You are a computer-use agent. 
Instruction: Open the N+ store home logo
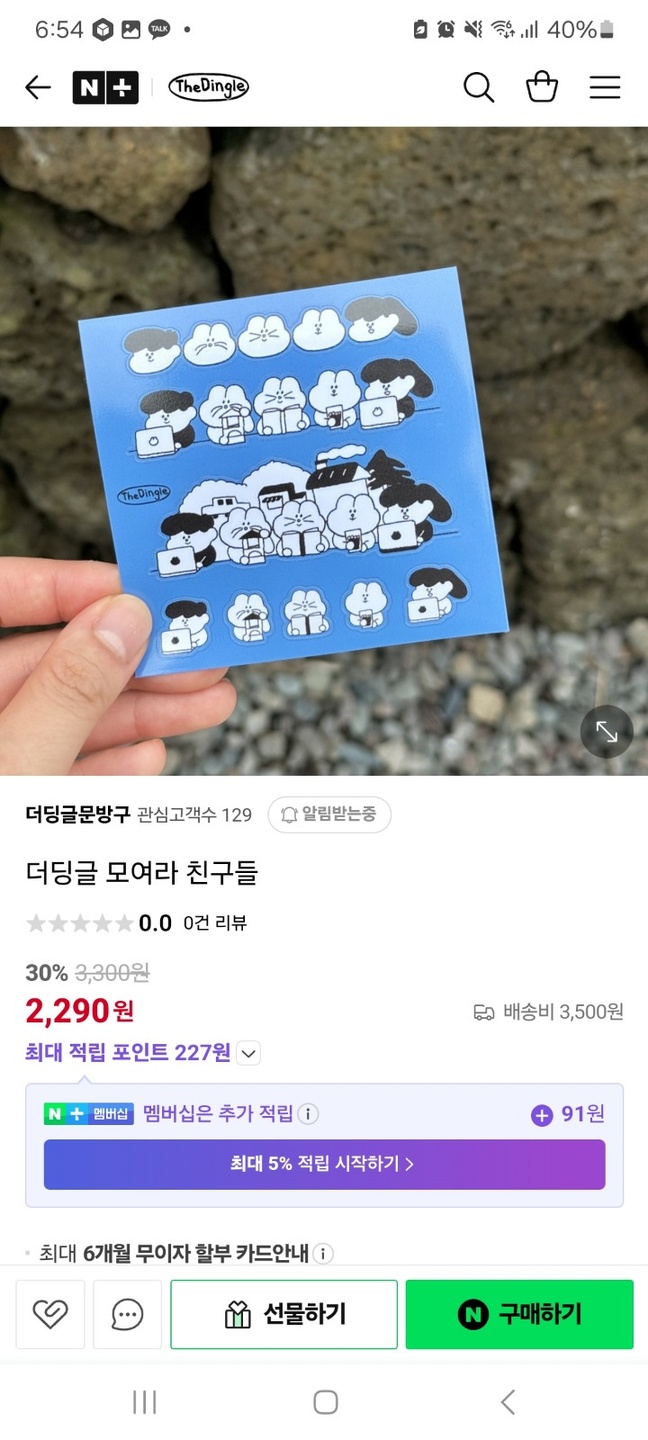[105, 88]
